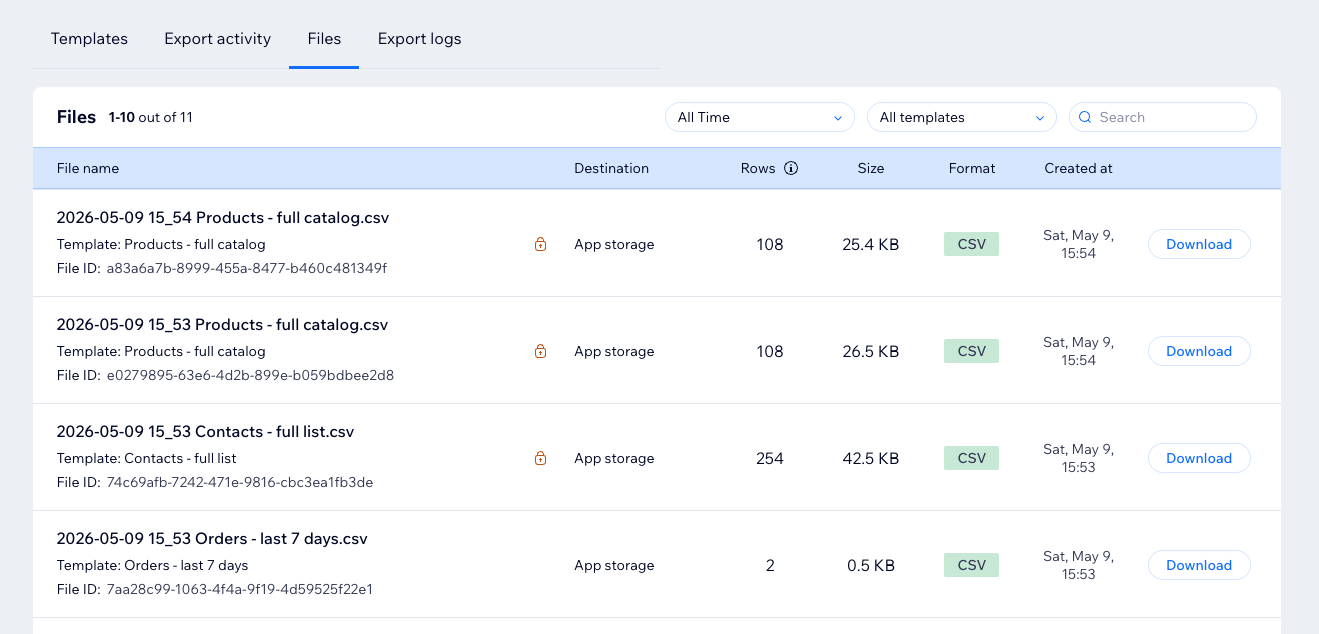Click Template: Orders - last 7 days text
The image size is (1319, 634).
click(152, 565)
